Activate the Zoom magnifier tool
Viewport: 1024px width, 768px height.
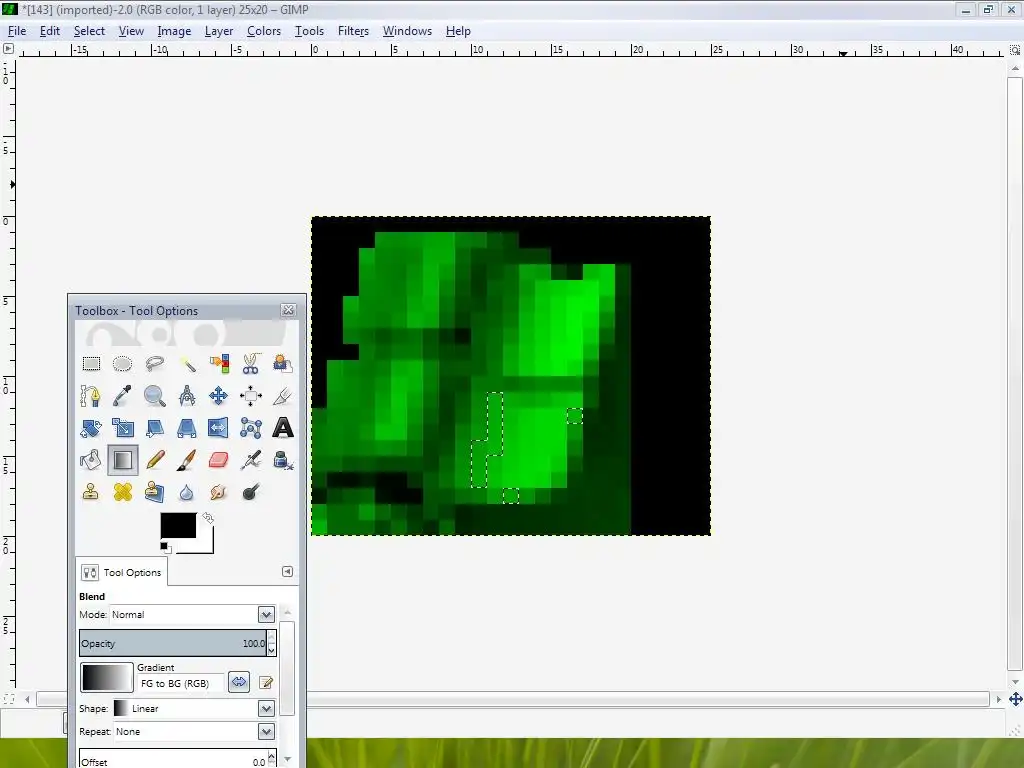coord(154,396)
